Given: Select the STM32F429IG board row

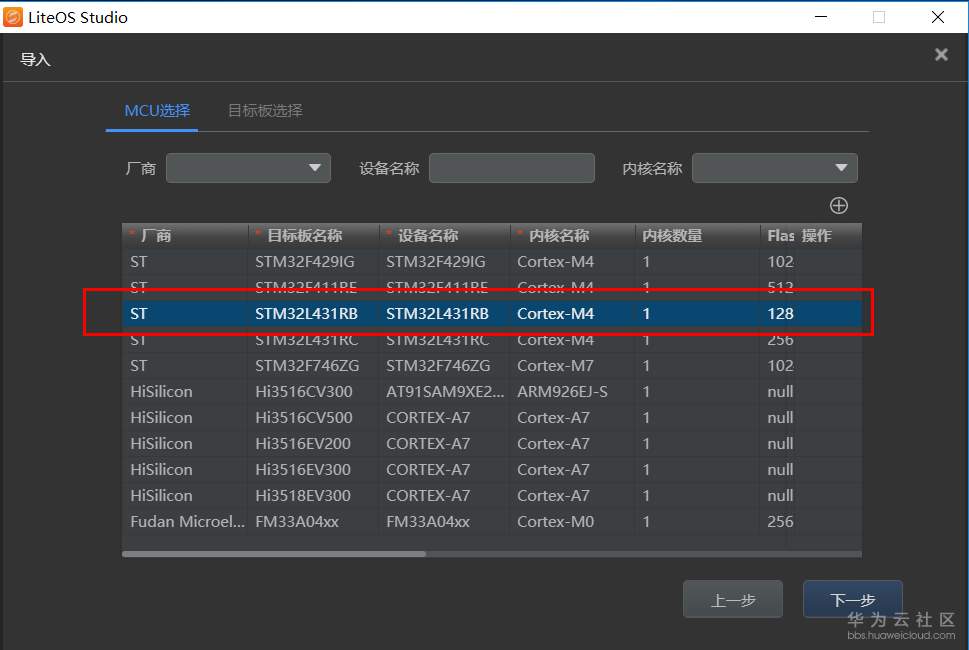Looking at the screenshot, I should tap(491, 262).
